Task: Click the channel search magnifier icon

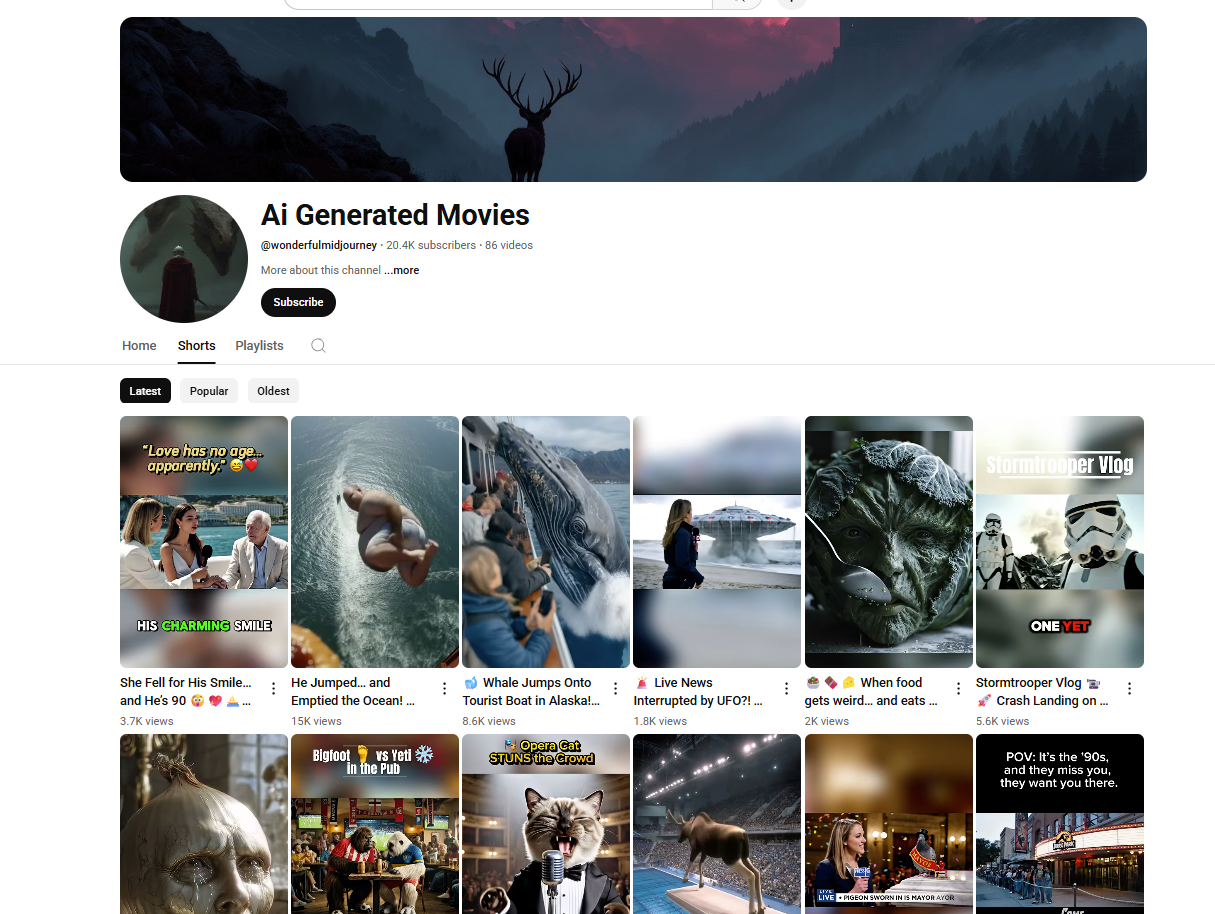Action: (x=318, y=346)
